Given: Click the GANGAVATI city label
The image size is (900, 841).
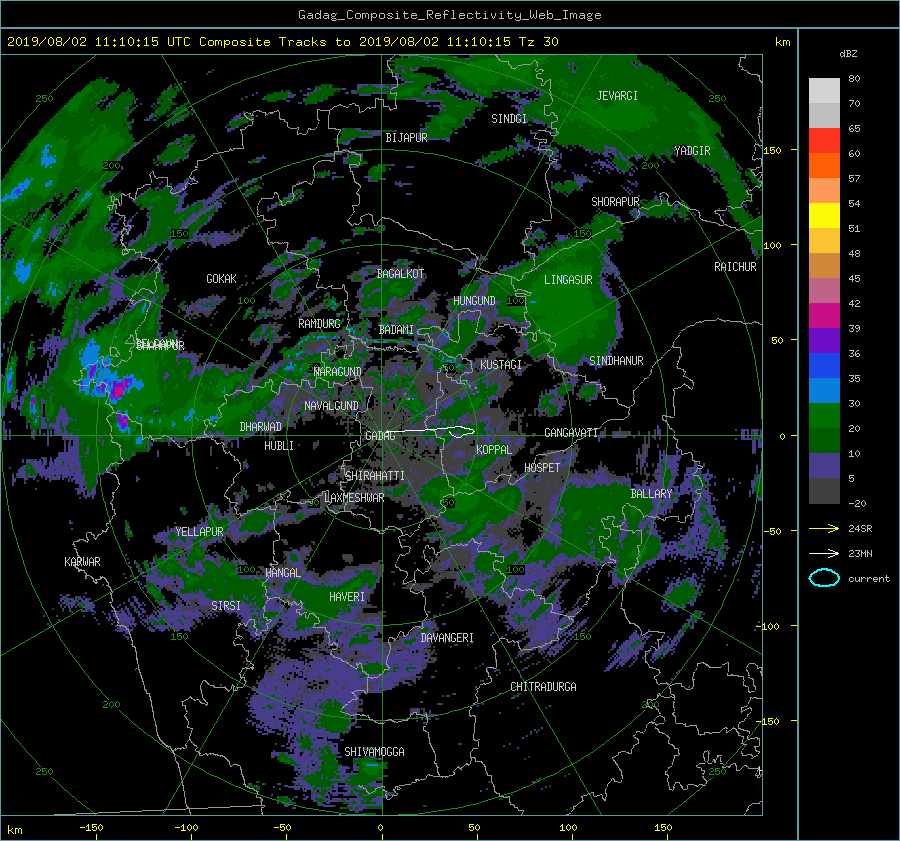Looking at the screenshot, I should 571,433.
